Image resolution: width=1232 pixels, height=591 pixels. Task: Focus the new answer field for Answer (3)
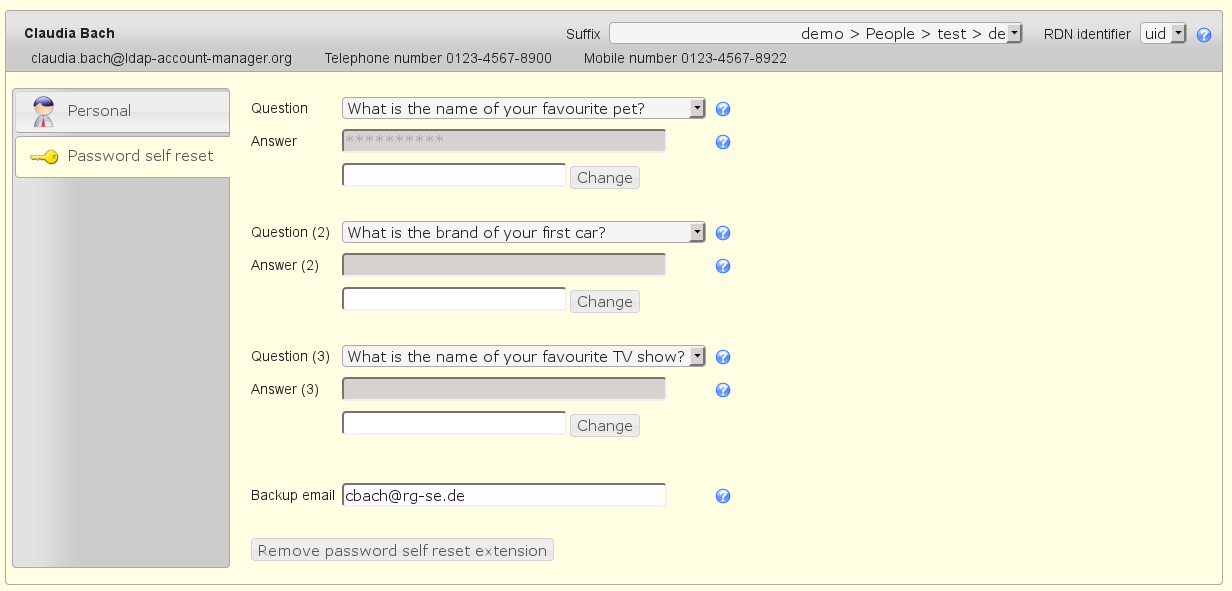click(454, 424)
